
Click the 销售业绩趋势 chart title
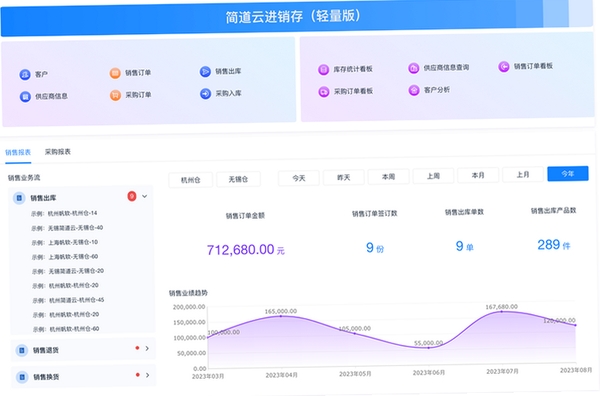point(188,293)
